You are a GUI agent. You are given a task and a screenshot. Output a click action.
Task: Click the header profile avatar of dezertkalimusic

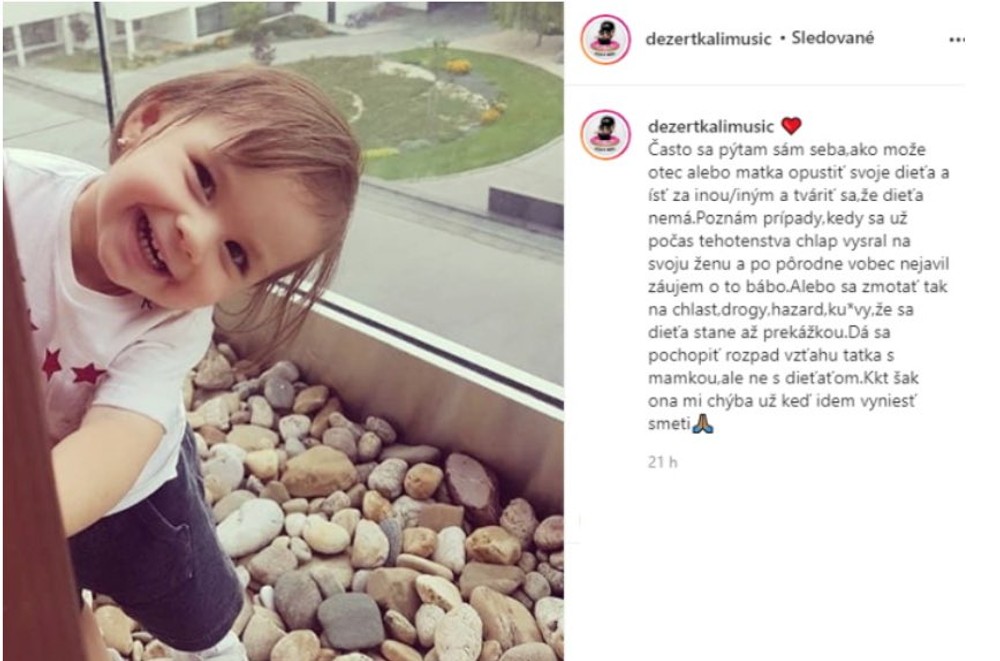pyautogui.click(x=605, y=40)
